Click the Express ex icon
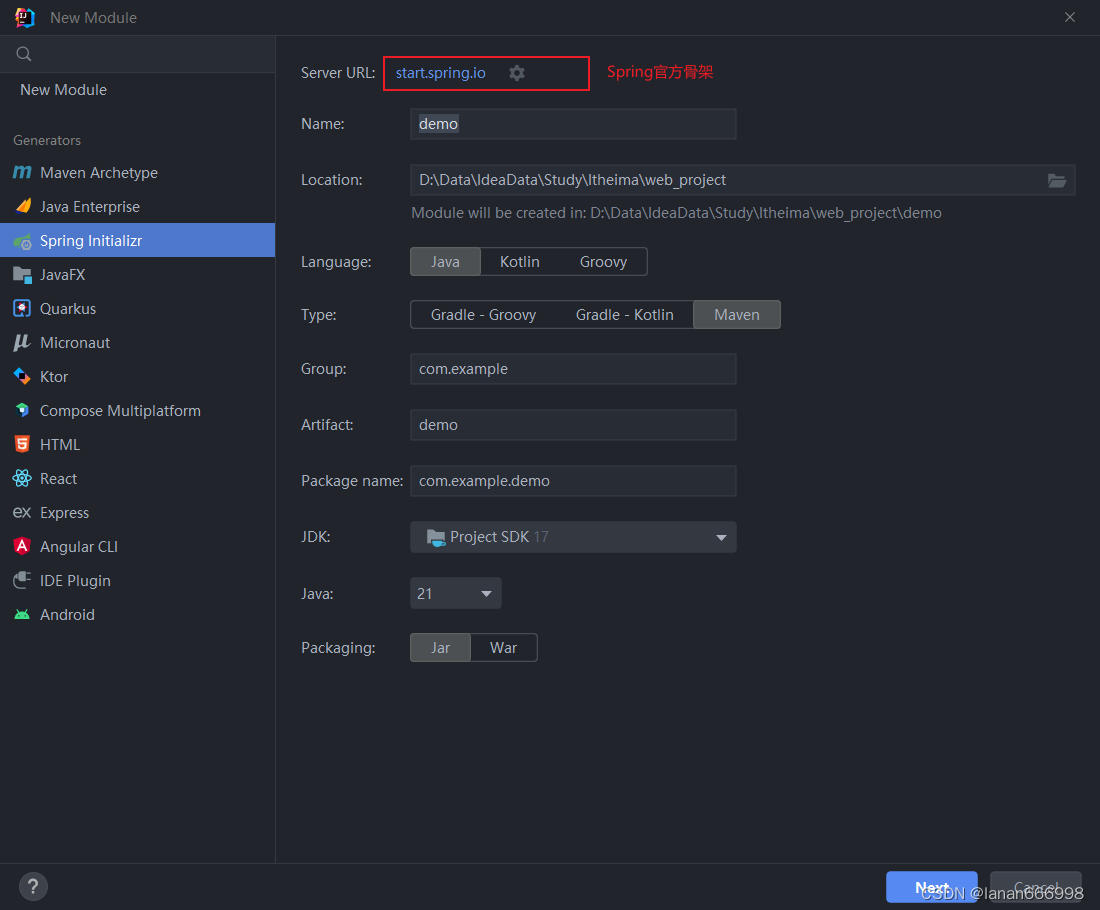Viewport: 1100px width, 910px height. coord(22,512)
